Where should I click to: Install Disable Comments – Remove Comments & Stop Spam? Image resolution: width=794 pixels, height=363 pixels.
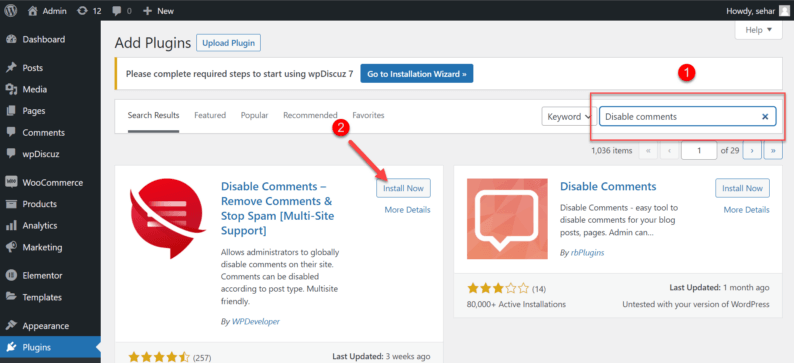coord(403,188)
